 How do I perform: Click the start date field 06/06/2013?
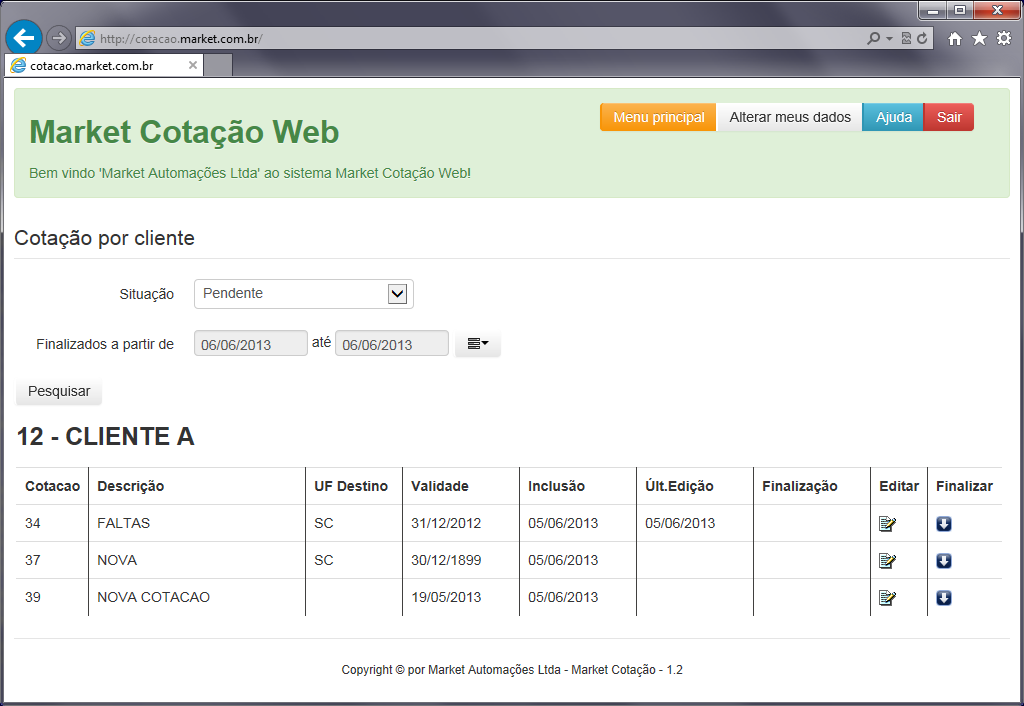[251, 344]
